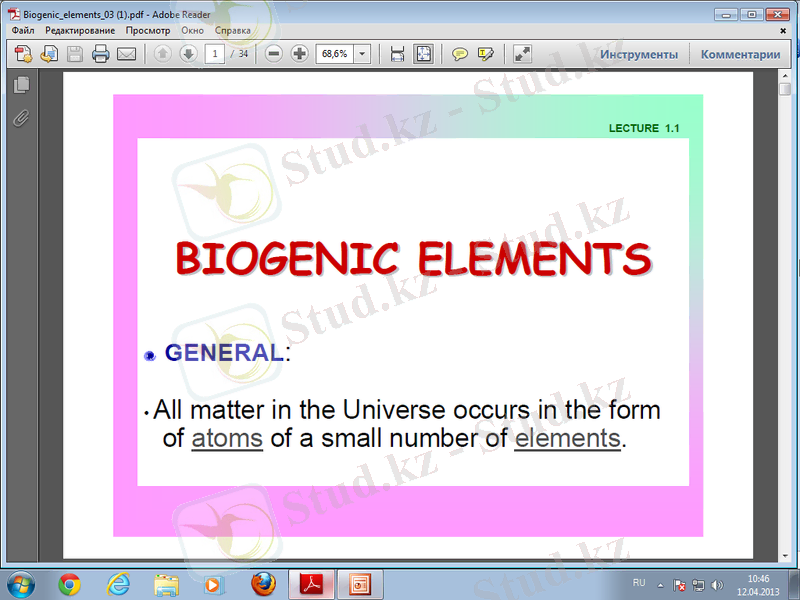
Task: Click the page number input field
Action: (x=214, y=54)
